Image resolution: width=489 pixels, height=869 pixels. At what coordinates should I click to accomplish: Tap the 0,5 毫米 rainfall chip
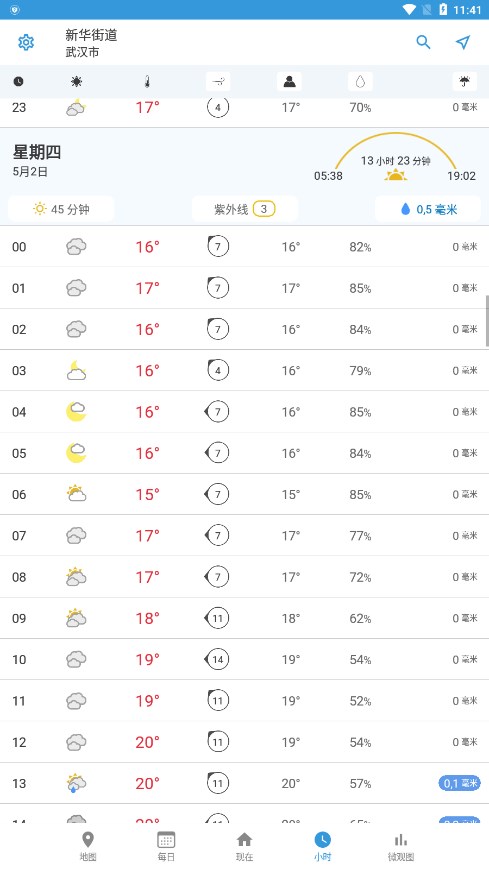click(428, 209)
